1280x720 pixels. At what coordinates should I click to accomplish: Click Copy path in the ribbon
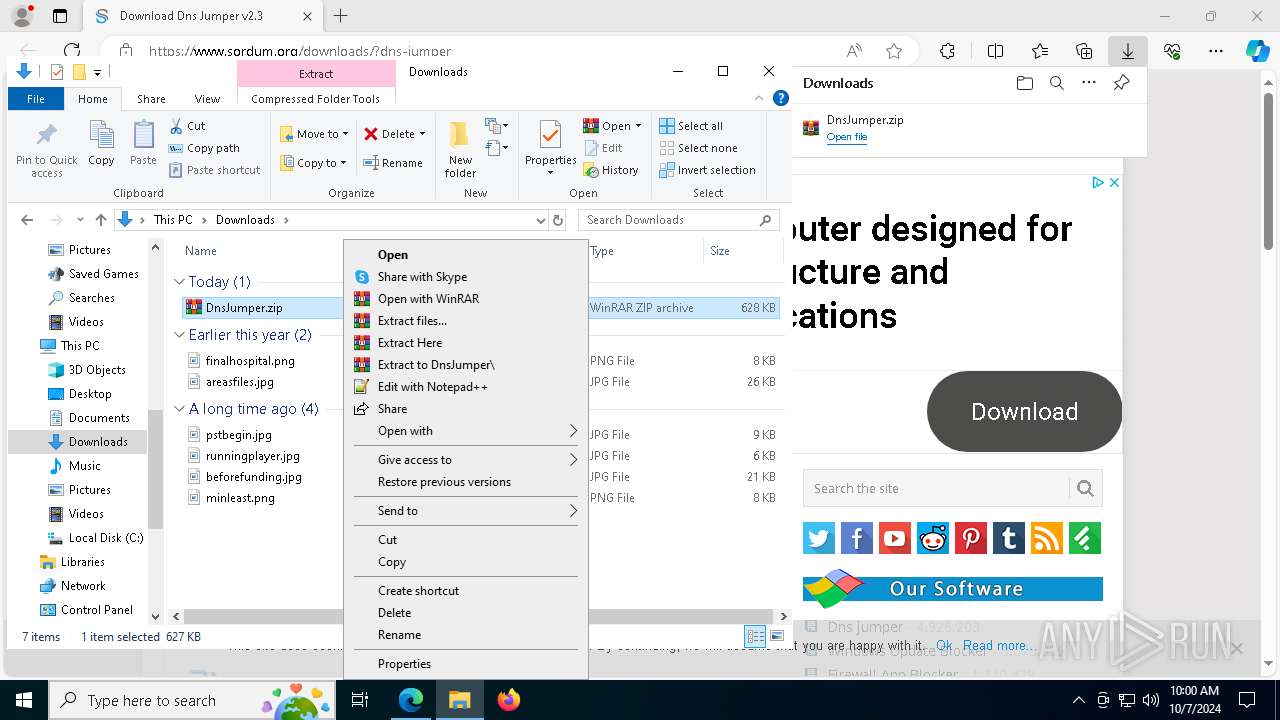204,148
